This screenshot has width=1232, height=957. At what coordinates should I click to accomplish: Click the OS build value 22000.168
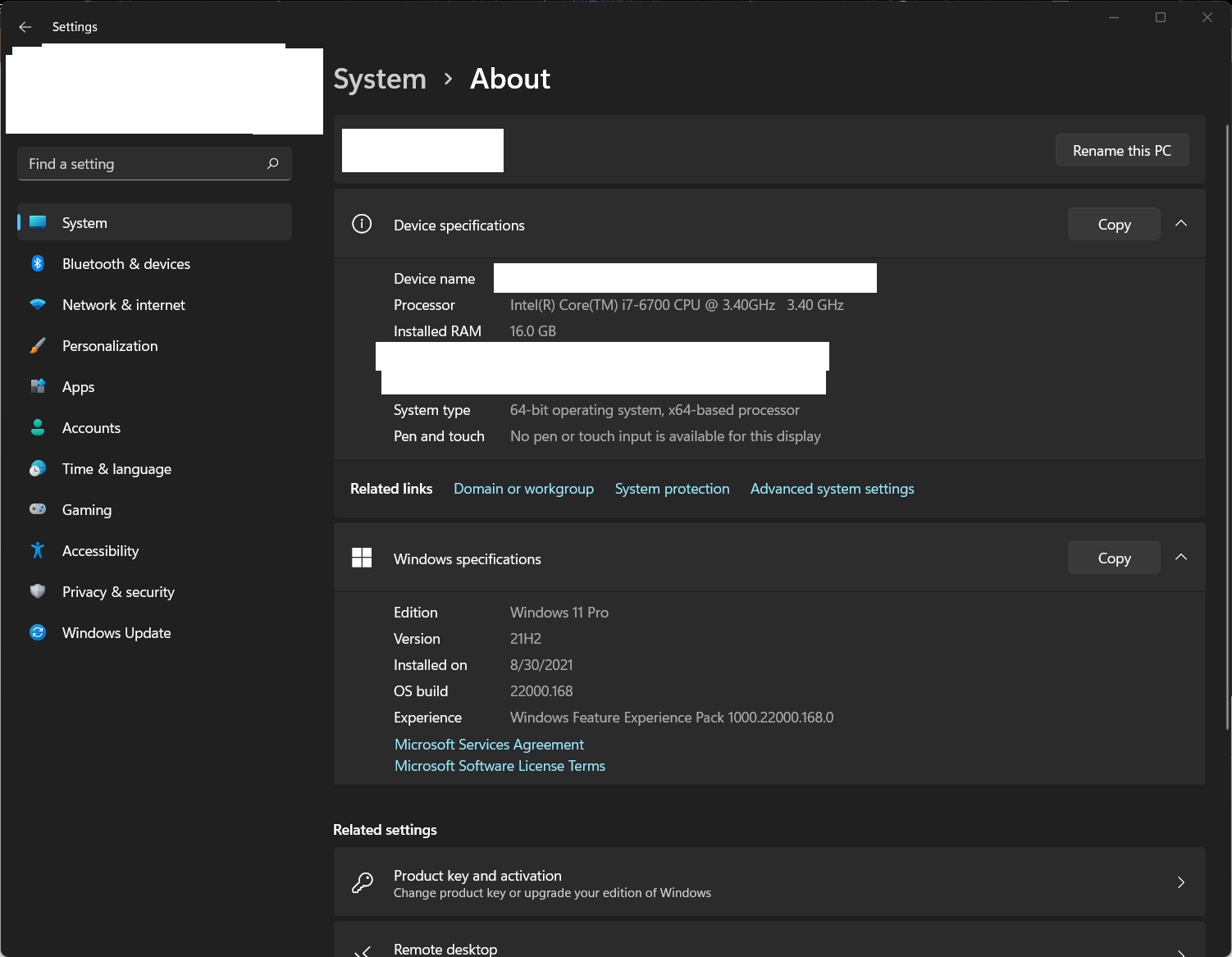pos(541,691)
